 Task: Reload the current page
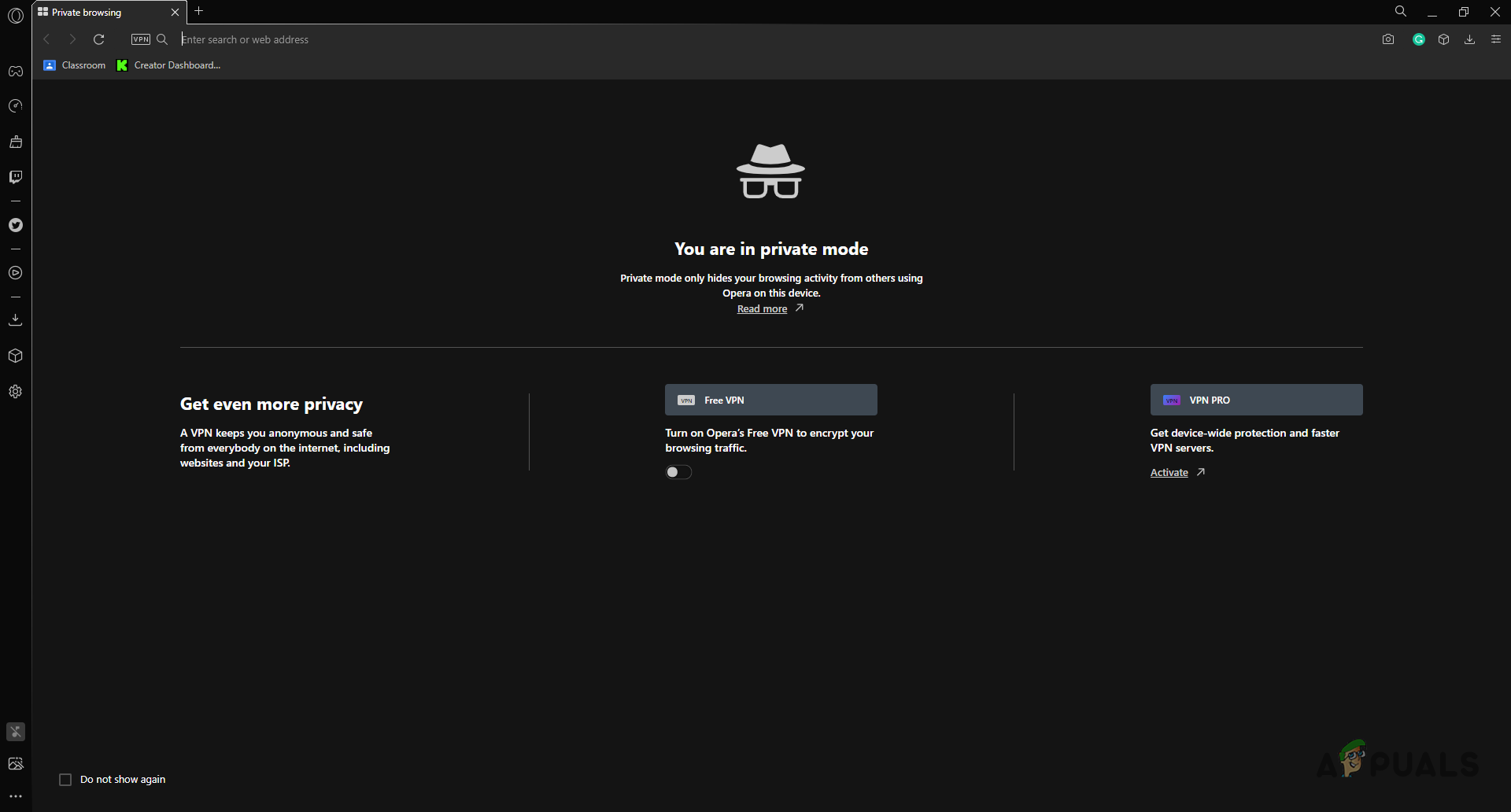pos(99,39)
